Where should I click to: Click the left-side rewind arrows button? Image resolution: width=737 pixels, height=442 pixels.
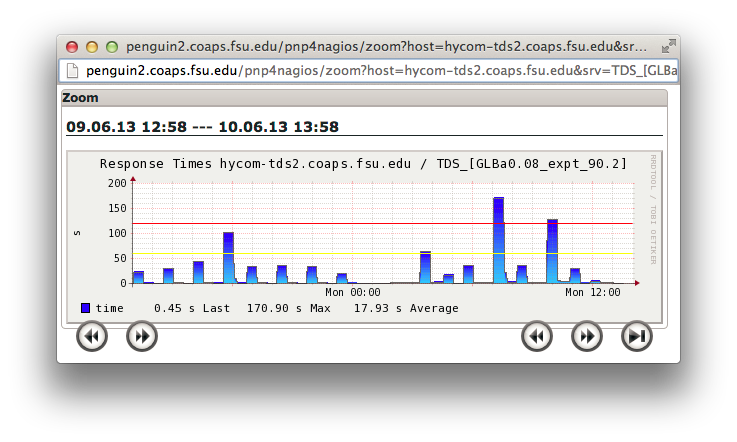[x=92, y=337]
